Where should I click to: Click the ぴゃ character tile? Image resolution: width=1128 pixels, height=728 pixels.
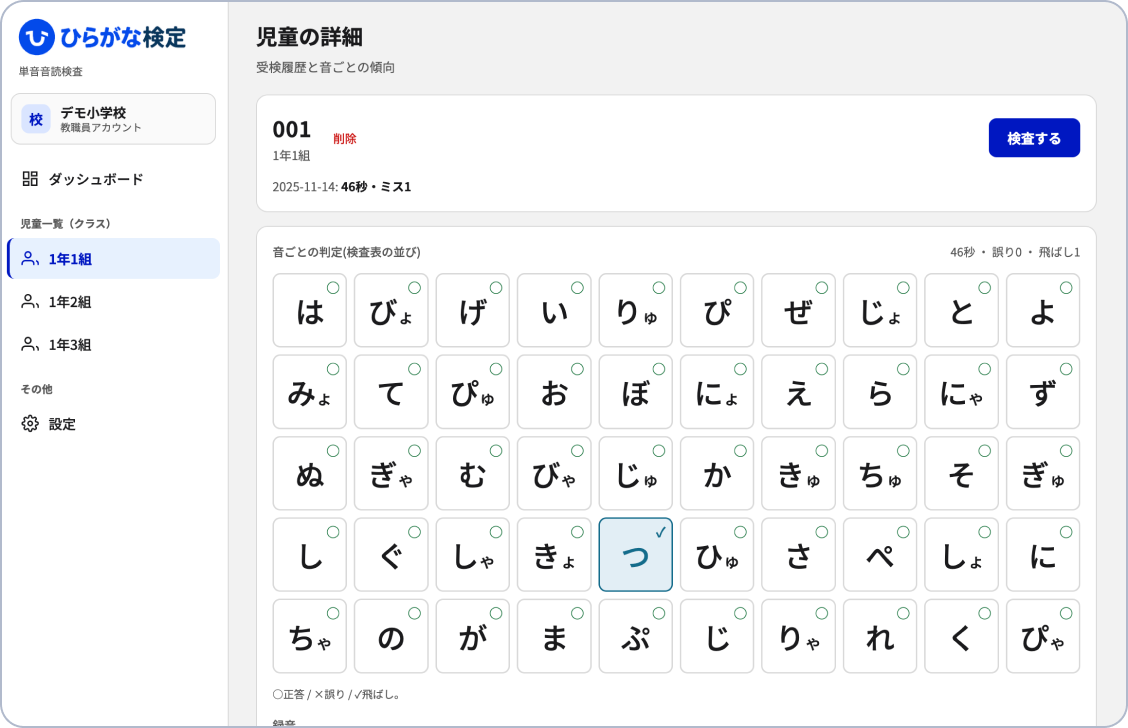click(x=1043, y=636)
